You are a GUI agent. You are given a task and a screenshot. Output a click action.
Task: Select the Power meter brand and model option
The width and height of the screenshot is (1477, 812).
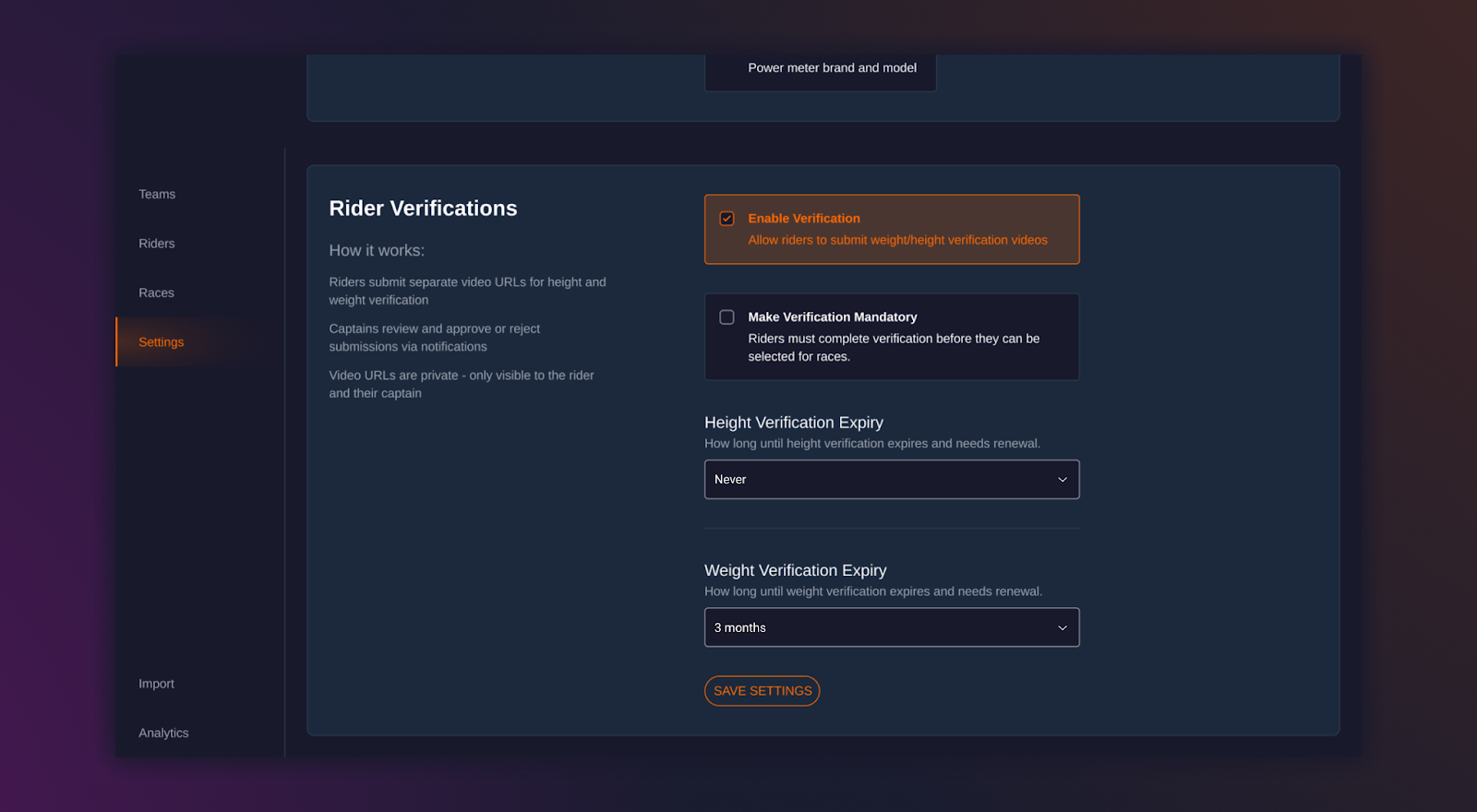pos(832,68)
